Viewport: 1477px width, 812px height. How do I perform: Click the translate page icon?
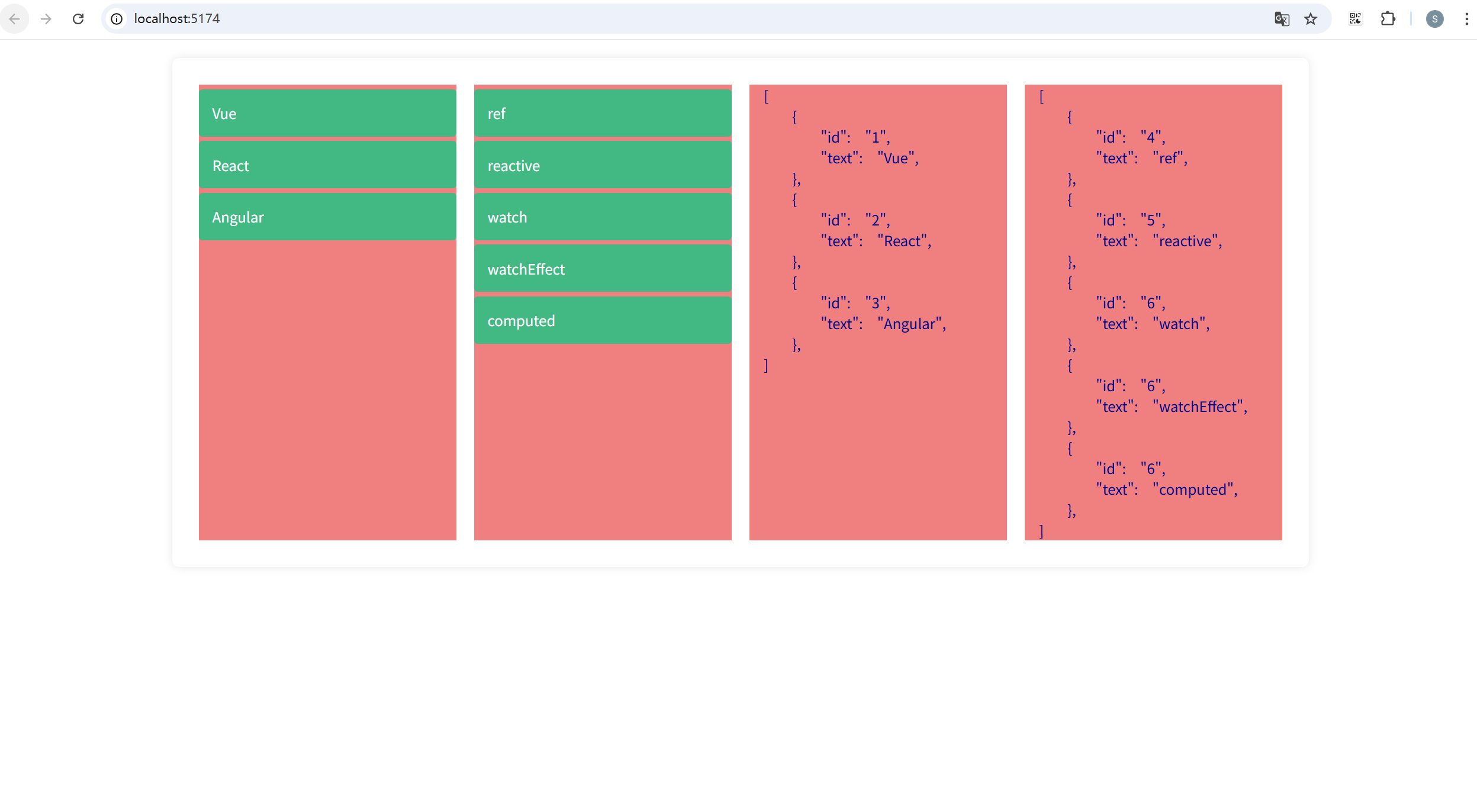(x=1282, y=19)
